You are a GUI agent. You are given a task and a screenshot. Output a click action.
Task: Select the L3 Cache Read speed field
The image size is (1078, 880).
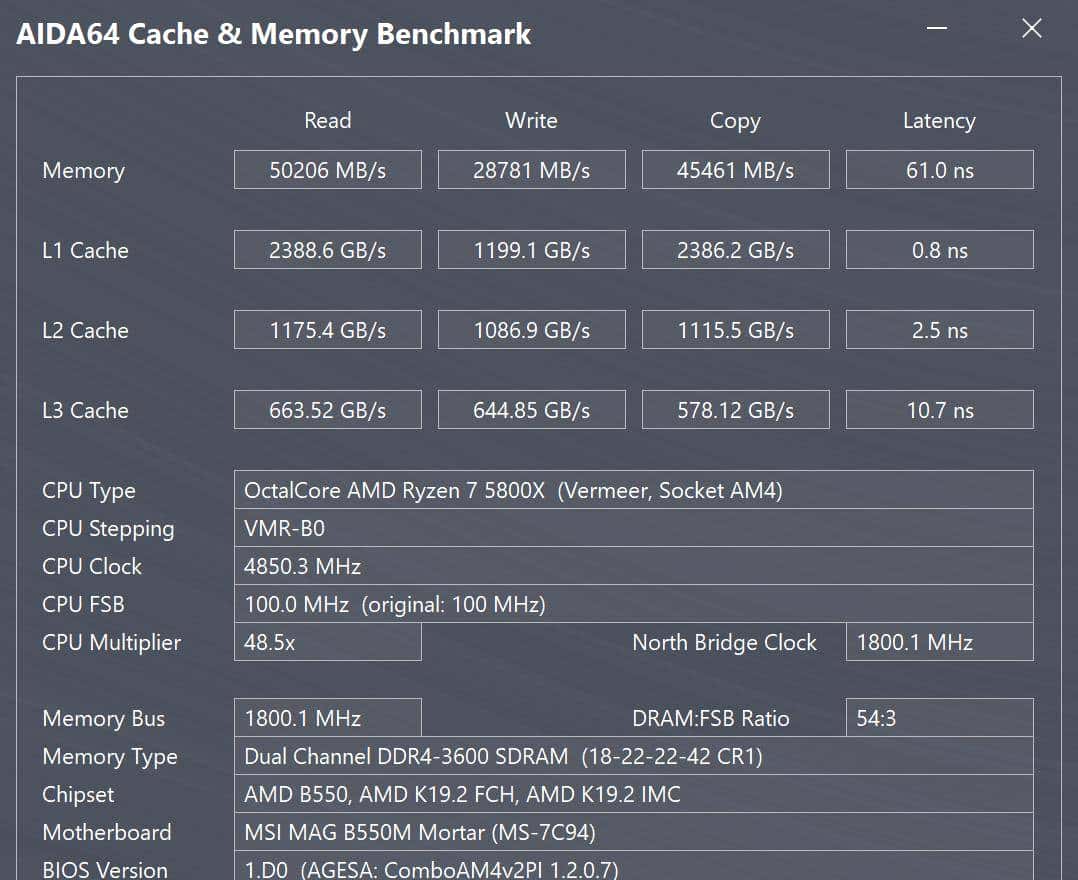pyautogui.click(x=327, y=409)
